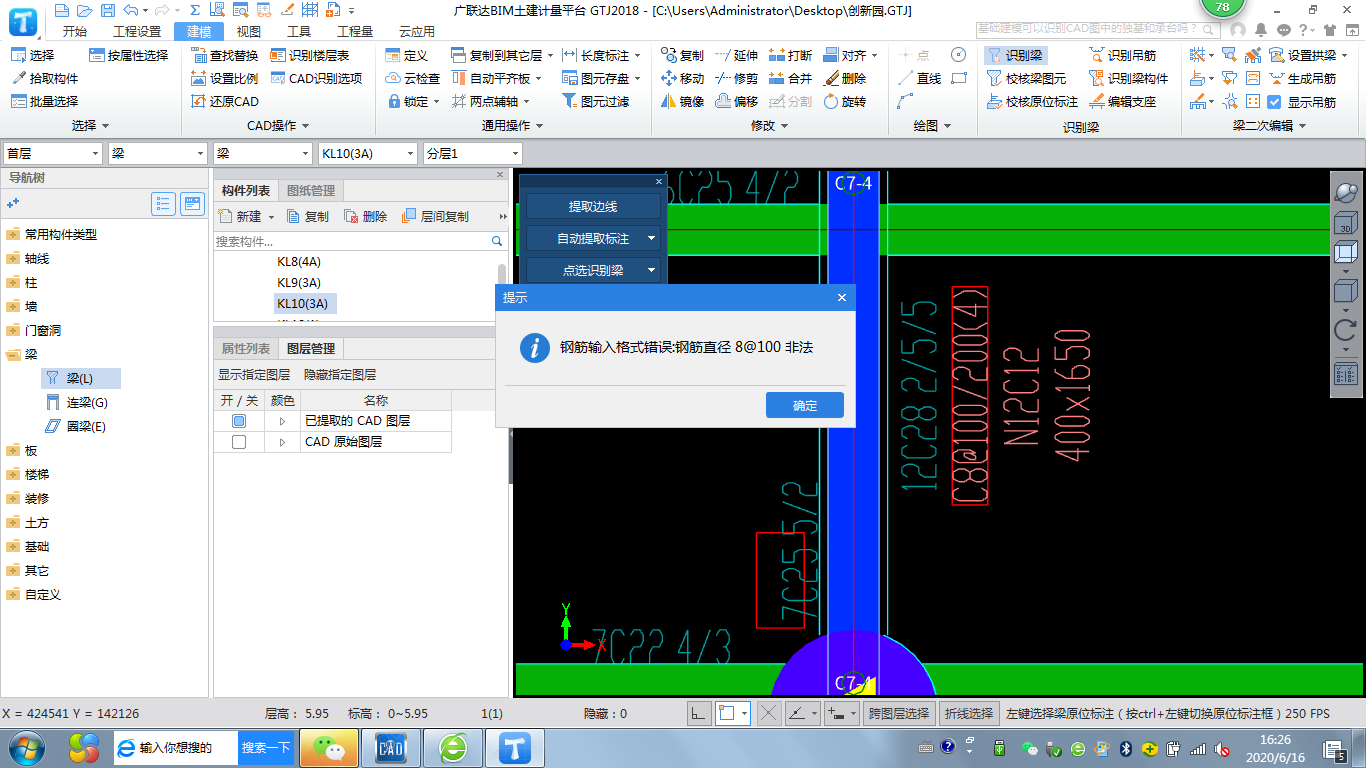Switch to 工程设置 ribbon tab
Screen dimensions: 1366x768
[x=137, y=31]
